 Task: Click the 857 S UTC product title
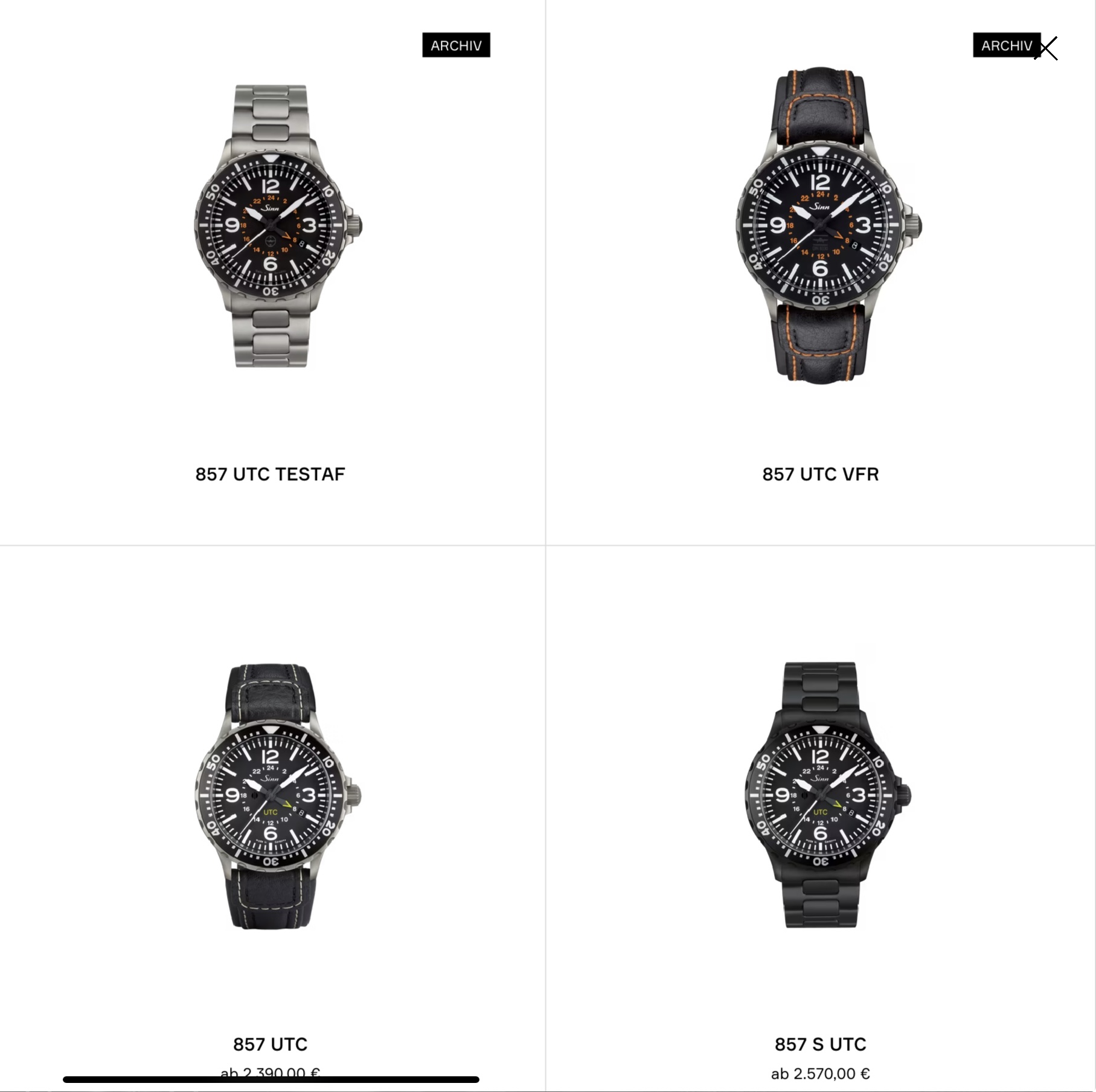[821, 1044]
